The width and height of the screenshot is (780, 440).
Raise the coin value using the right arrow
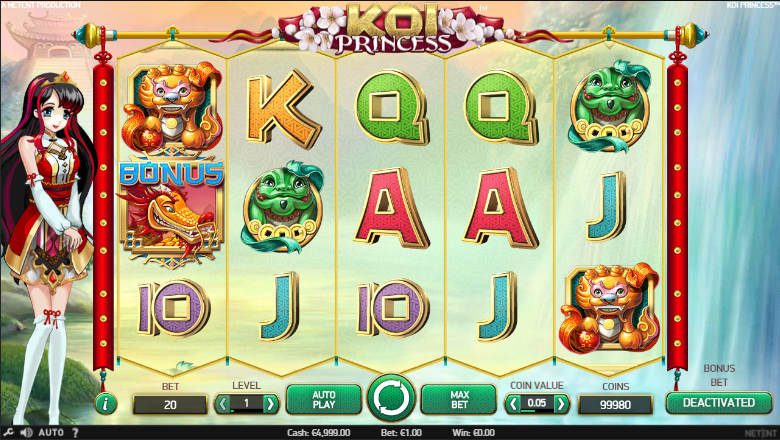tap(561, 404)
